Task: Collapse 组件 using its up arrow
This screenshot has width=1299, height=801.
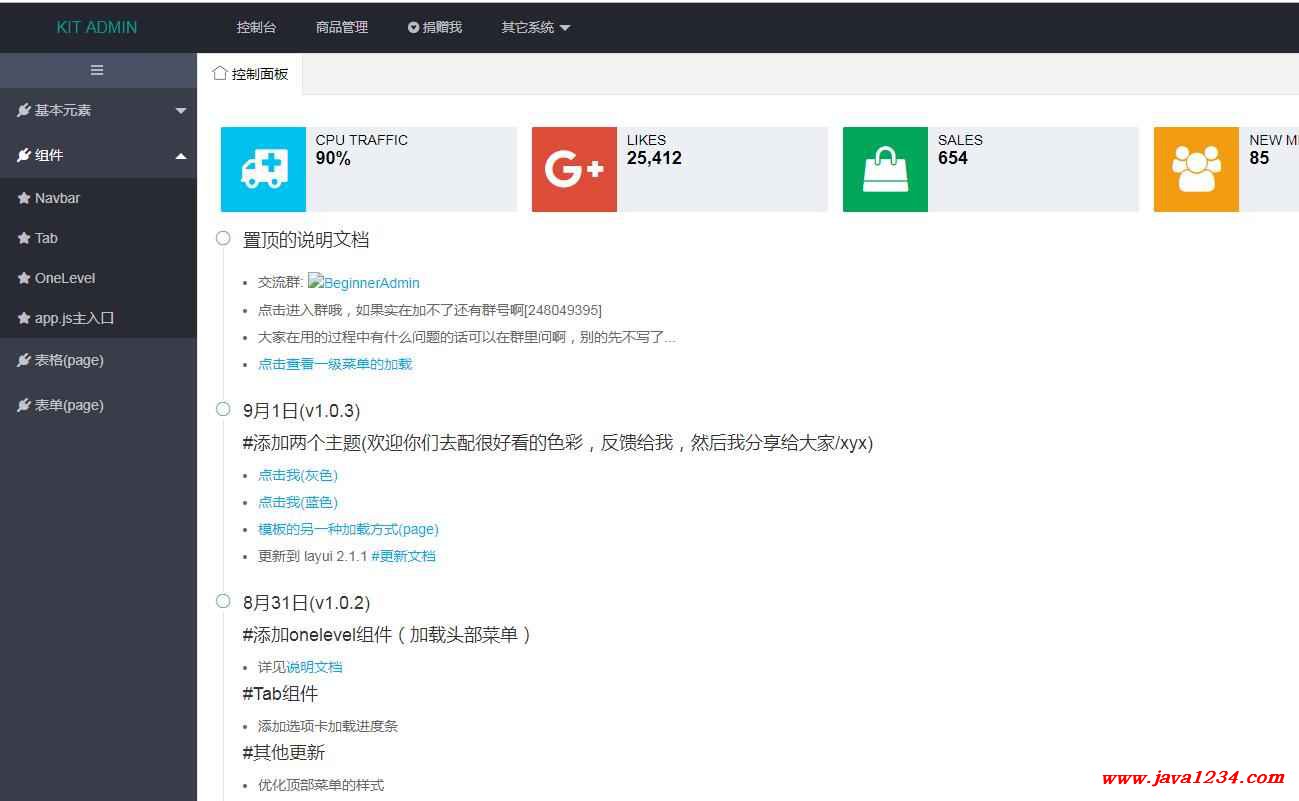Action: coord(181,155)
